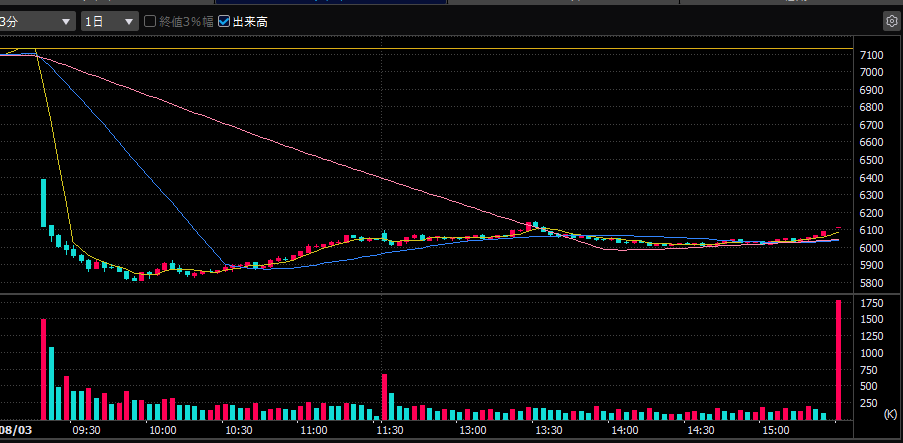Select the tall closing volume bar
The height and width of the screenshot is (443, 903).
point(838,360)
